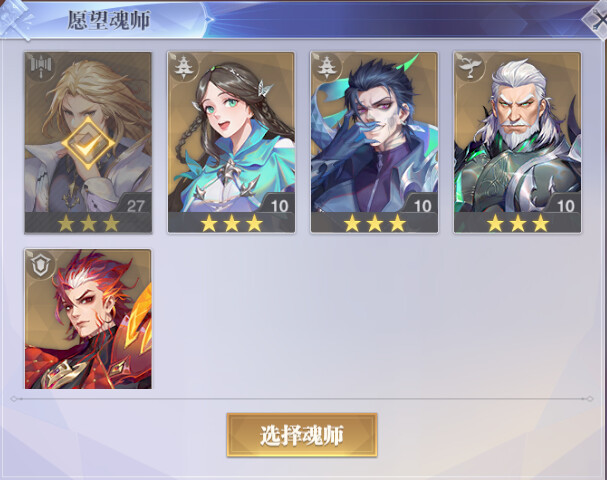This screenshot has height=480, width=607.
Task: Click the hammer emblem beside 愿望魂师 title
Action: pyautogui.click(x=16, y=19)
